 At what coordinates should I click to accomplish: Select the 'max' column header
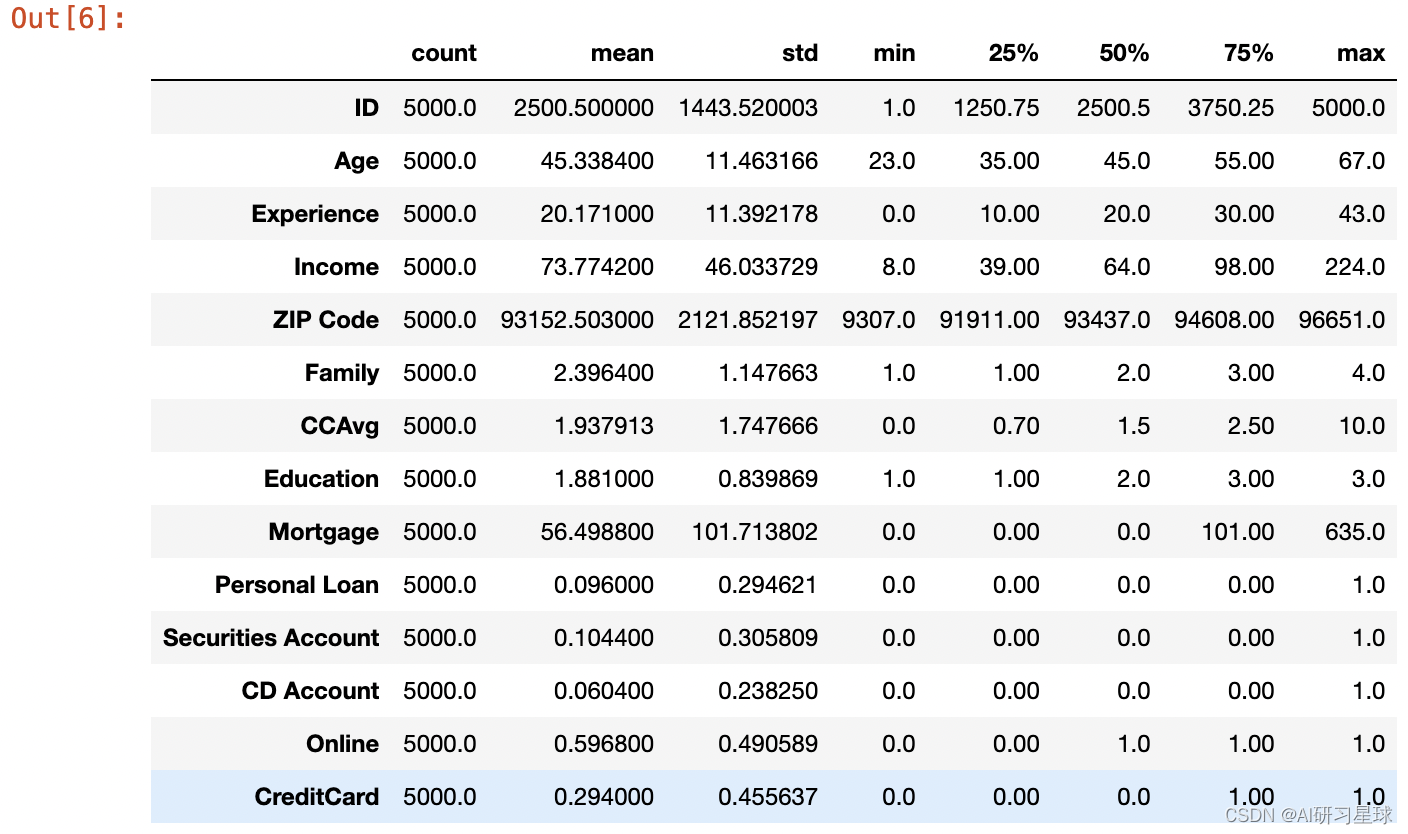(x=1361, y=54)
